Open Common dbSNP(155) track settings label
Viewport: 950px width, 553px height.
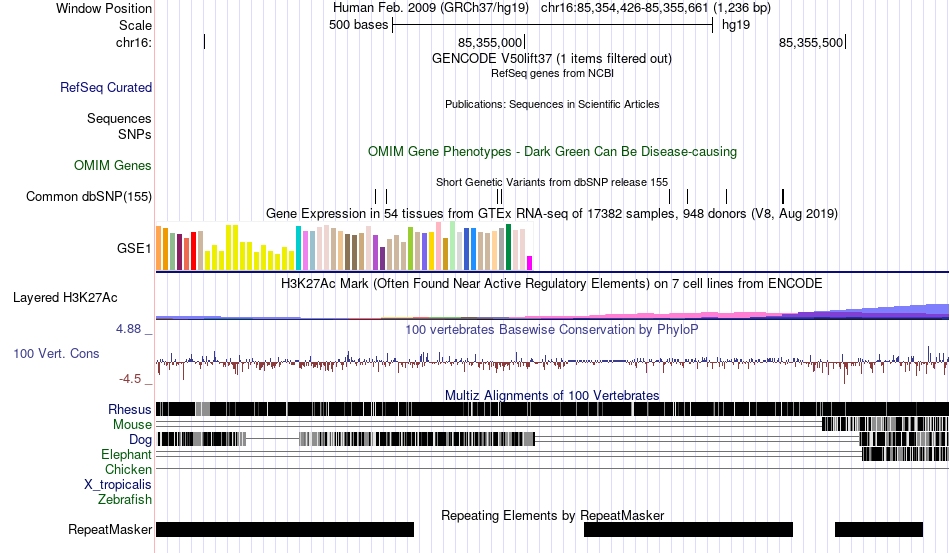click(89, 196)
